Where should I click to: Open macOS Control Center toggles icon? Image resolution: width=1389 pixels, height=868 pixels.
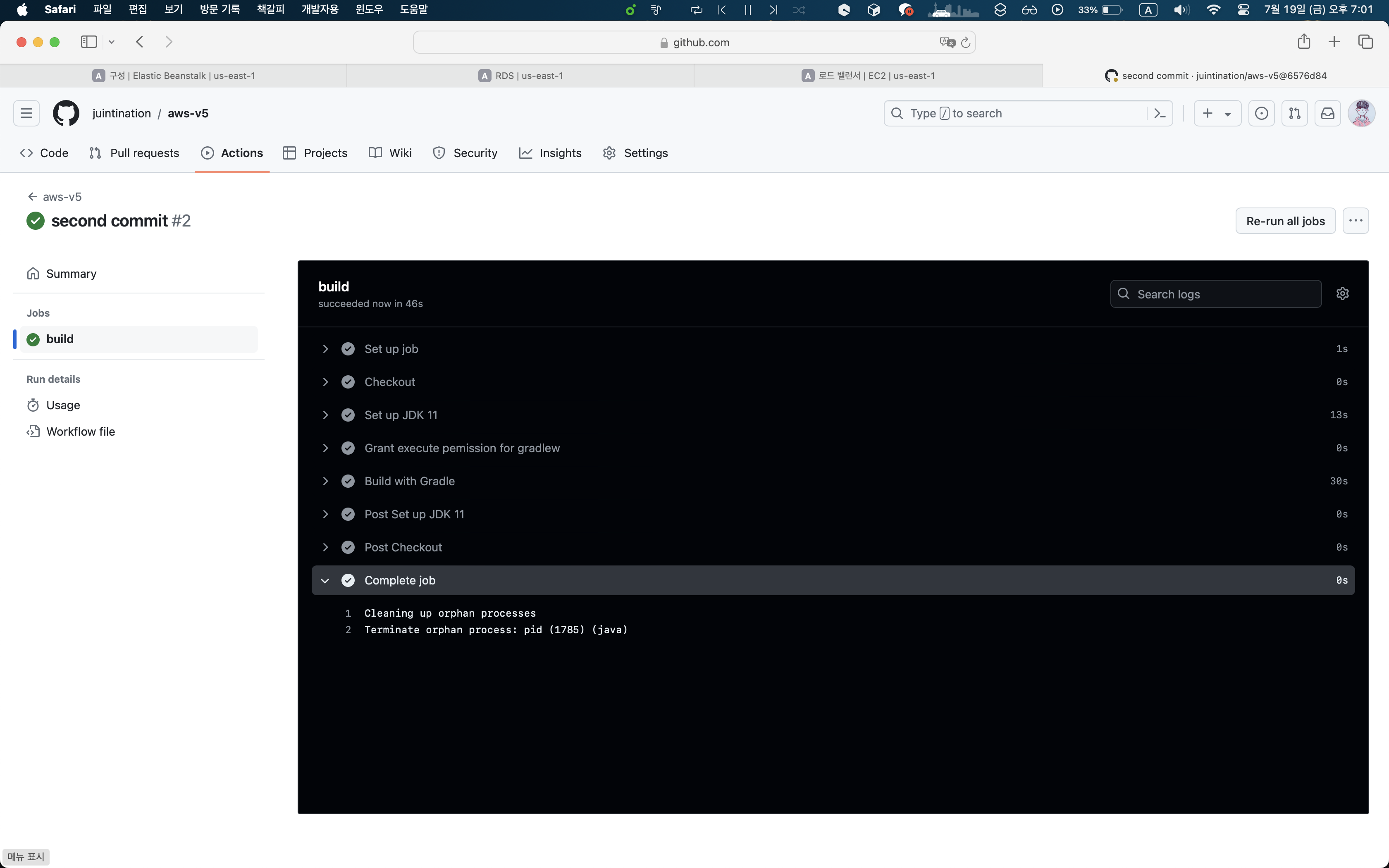point(1243,10)
